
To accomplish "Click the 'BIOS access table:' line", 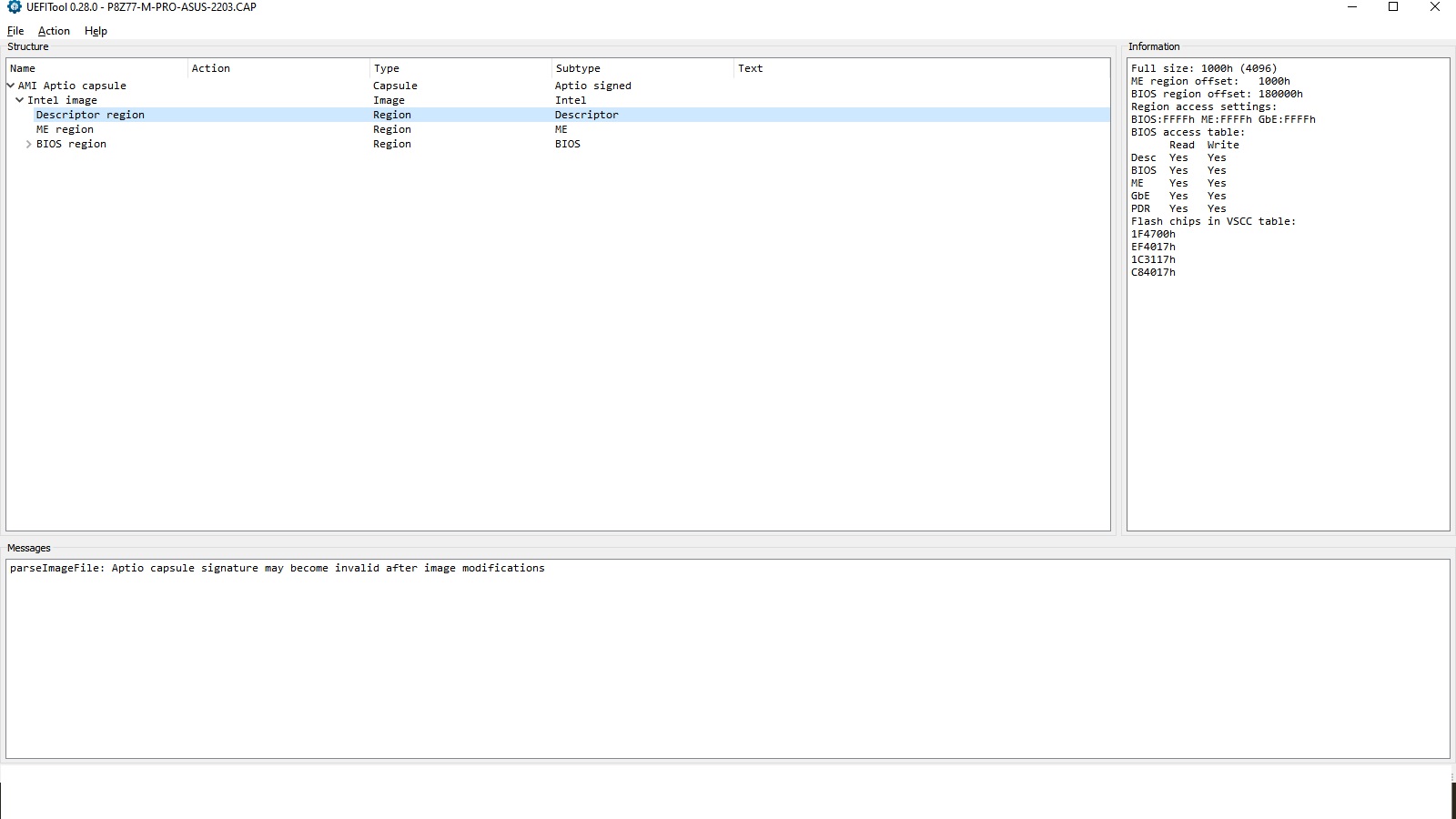I will [x=1188, y=132].
